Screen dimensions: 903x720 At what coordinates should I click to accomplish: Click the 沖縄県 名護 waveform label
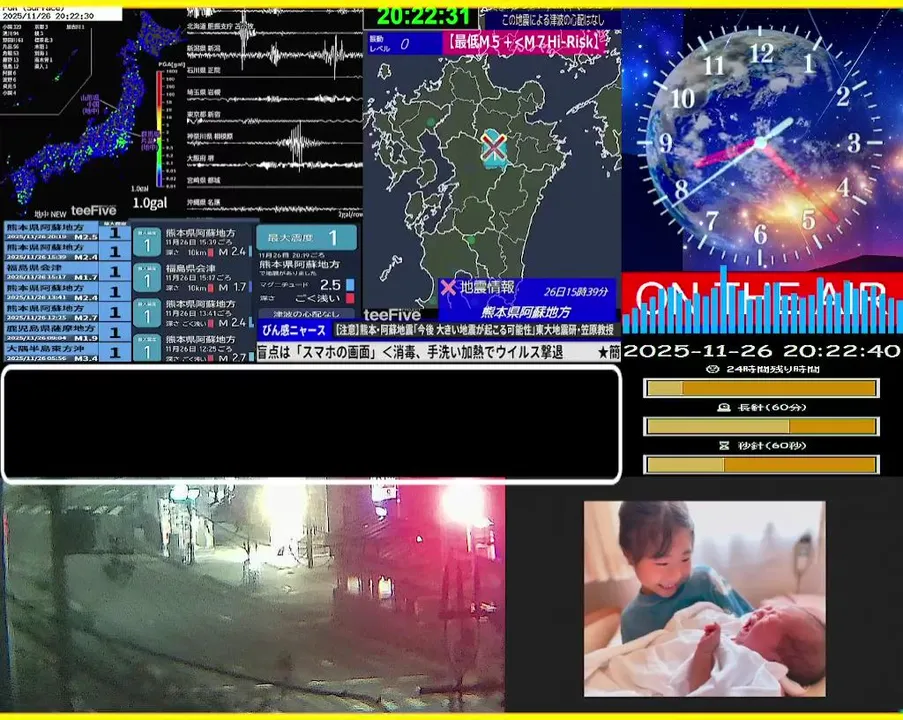[203, 203]
